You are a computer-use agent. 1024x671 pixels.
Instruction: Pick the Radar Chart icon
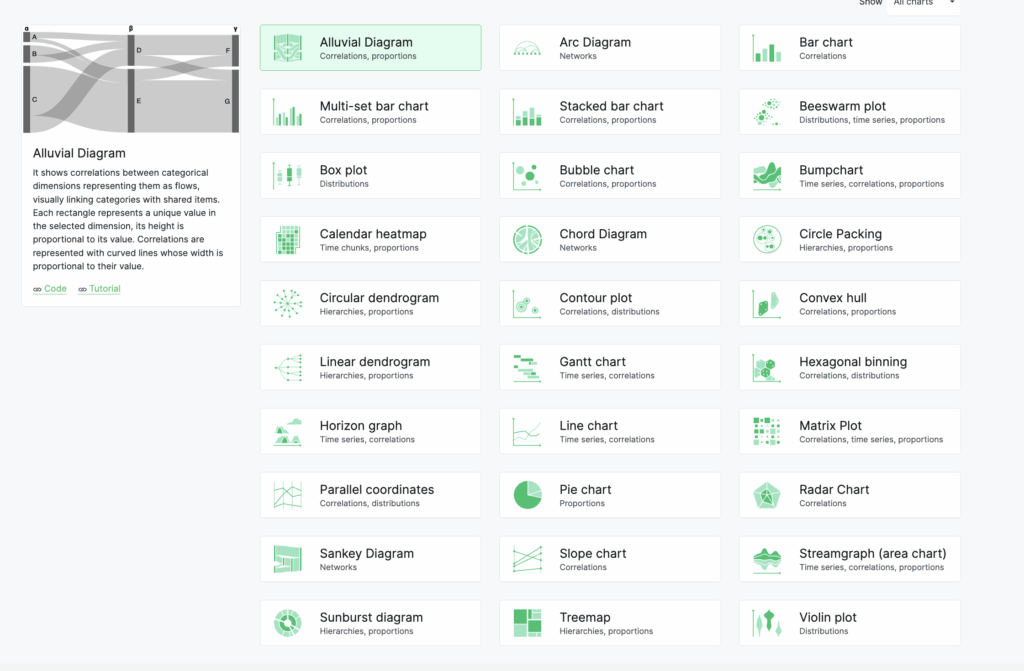(x=767, y=495)
